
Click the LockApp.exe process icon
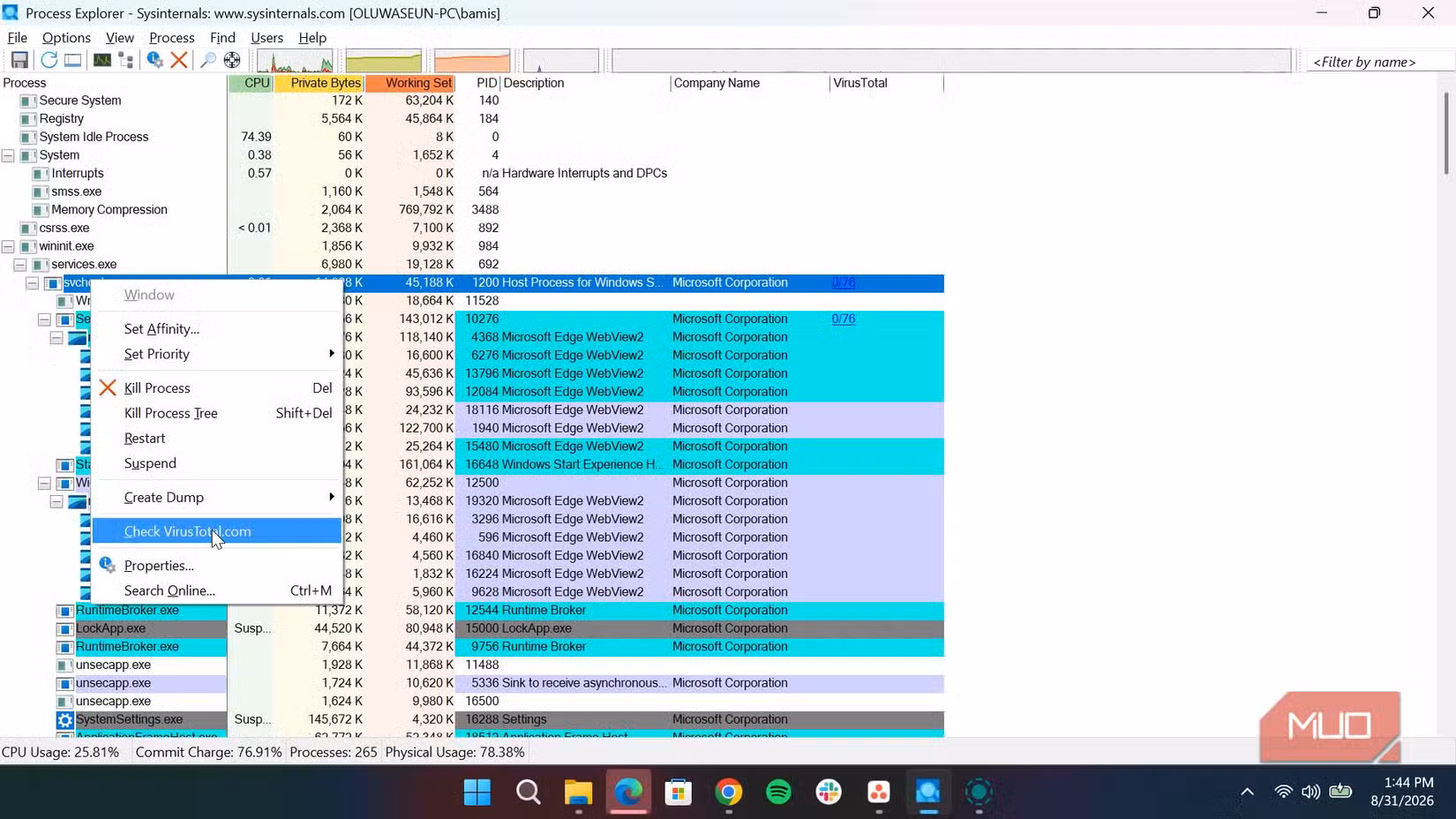coord(64,629)
